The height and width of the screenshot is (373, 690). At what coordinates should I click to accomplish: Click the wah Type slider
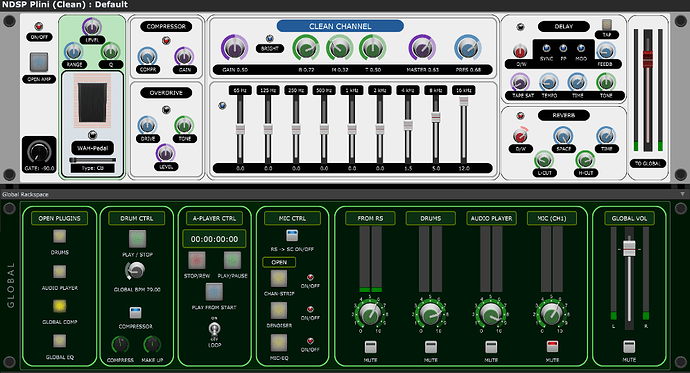92,160
